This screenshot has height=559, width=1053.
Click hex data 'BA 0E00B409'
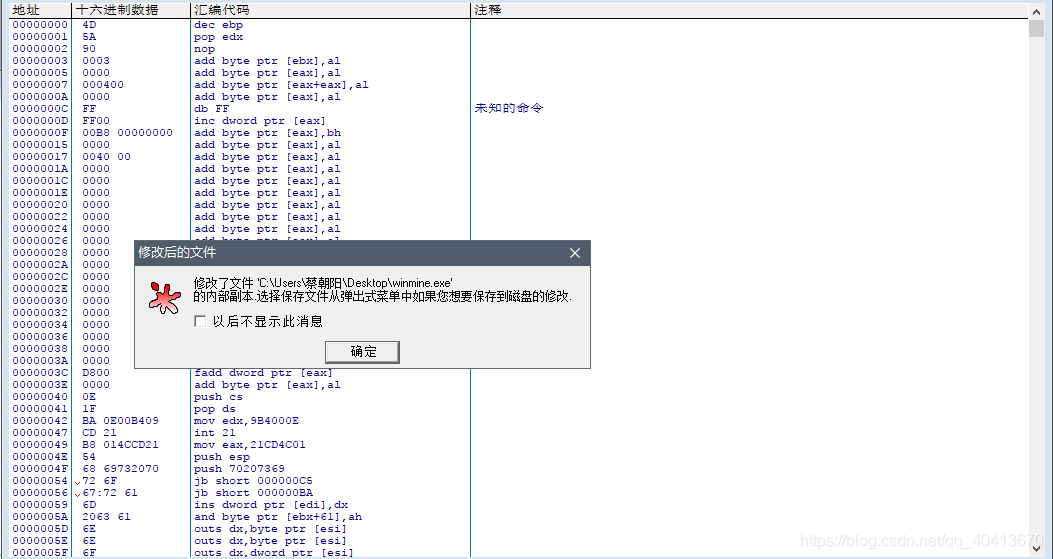(121, 421)
